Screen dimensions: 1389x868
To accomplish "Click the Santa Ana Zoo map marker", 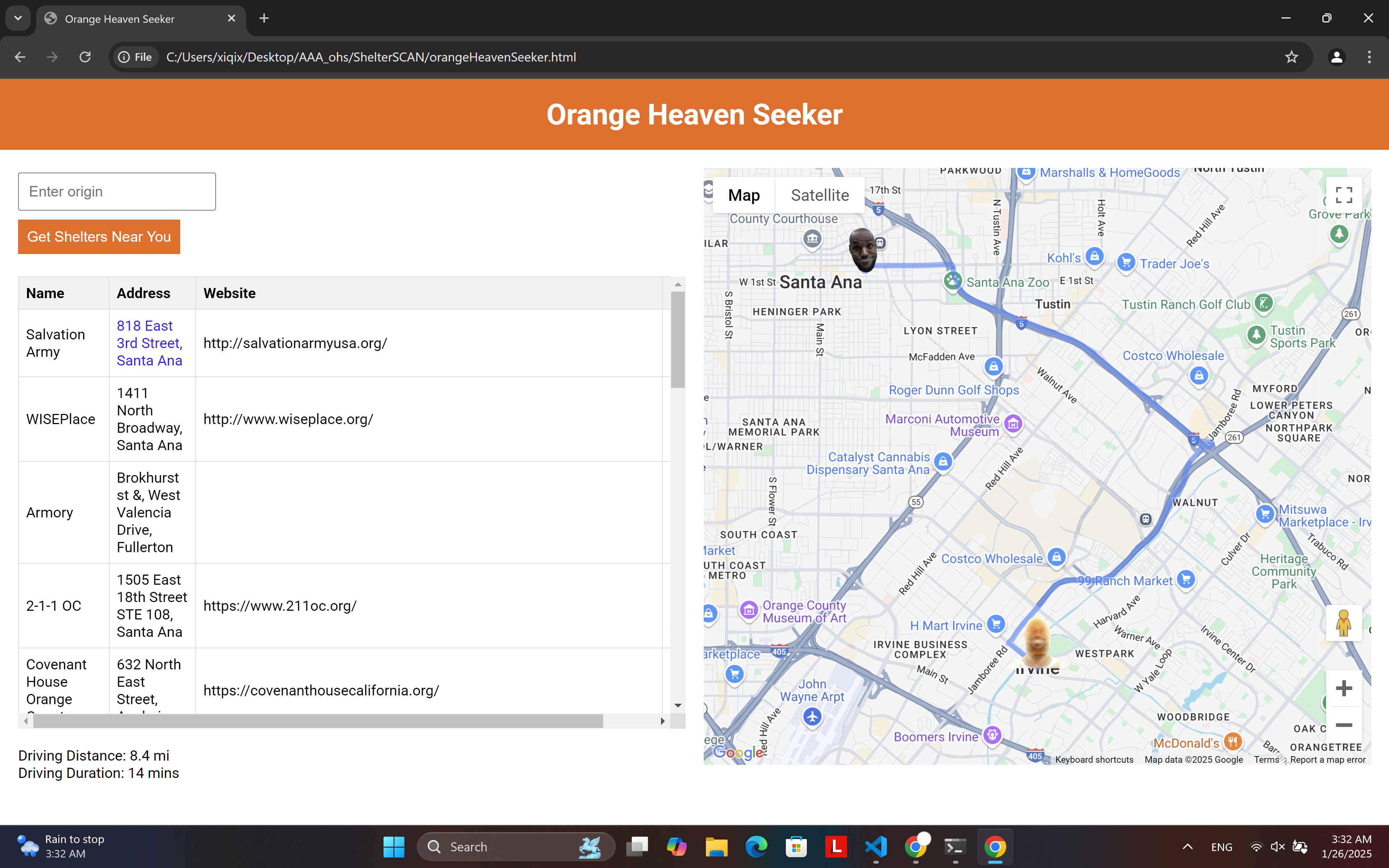I will pyautogui.click(x=953, y=281).
